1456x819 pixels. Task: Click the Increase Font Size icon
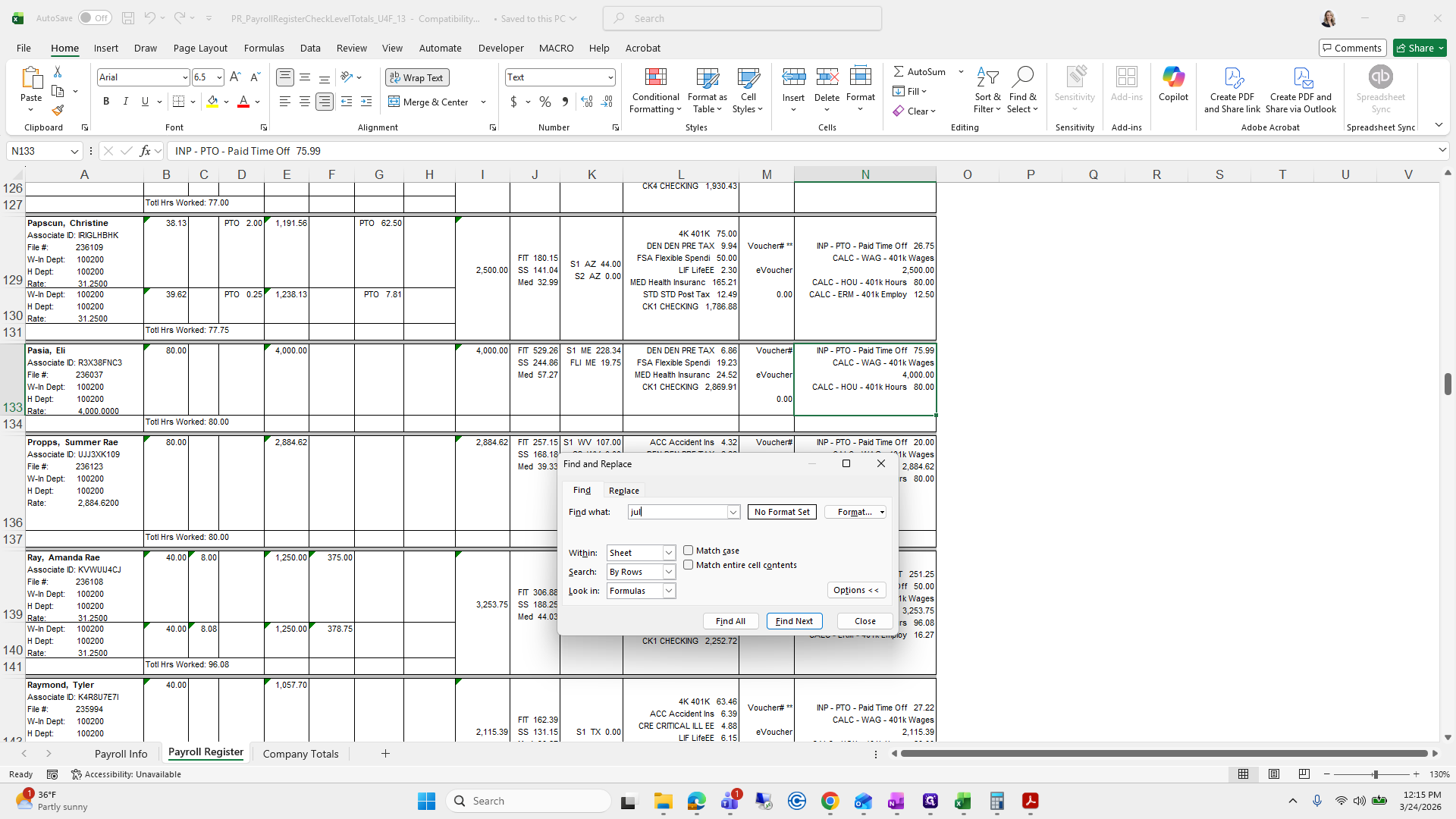[235, 77]
